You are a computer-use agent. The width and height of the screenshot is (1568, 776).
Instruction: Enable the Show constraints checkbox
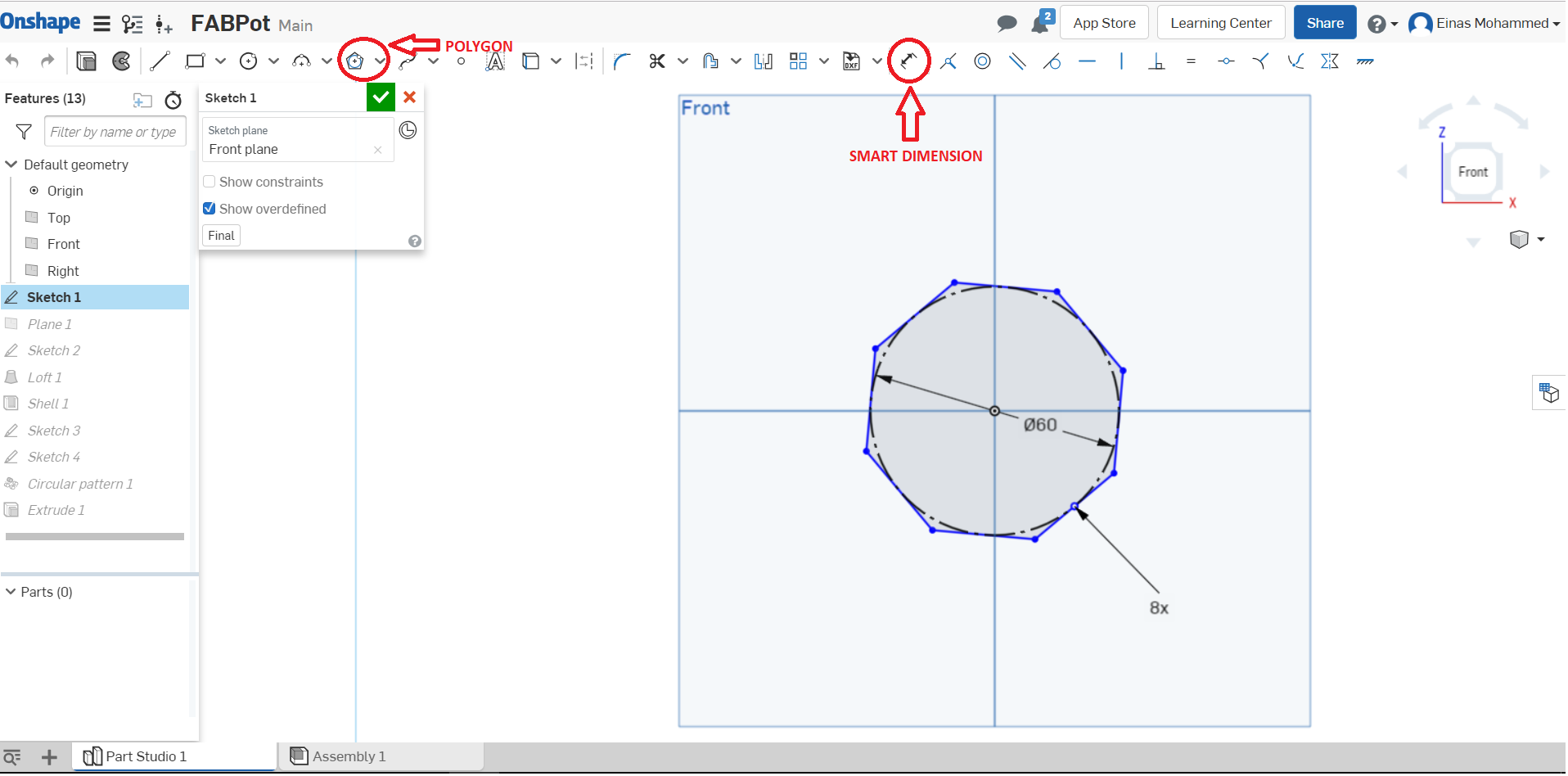click(210, 182)
